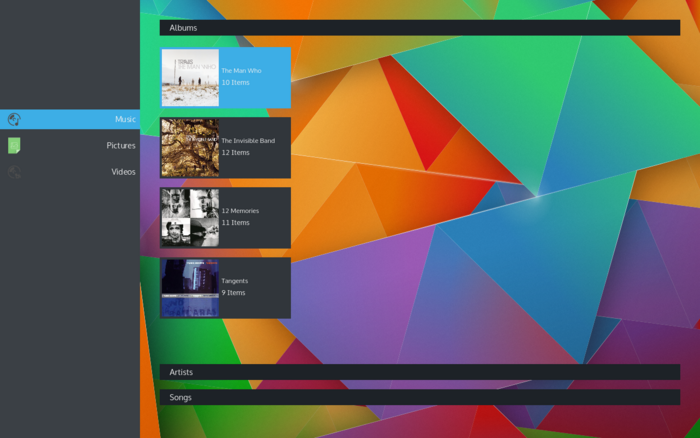Open the Pictures section label

[x=121, y=146]
